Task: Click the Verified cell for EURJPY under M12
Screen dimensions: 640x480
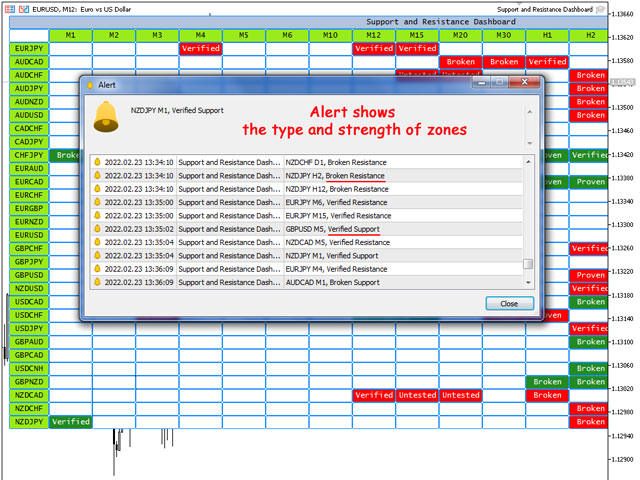Action: pos(374,49)
